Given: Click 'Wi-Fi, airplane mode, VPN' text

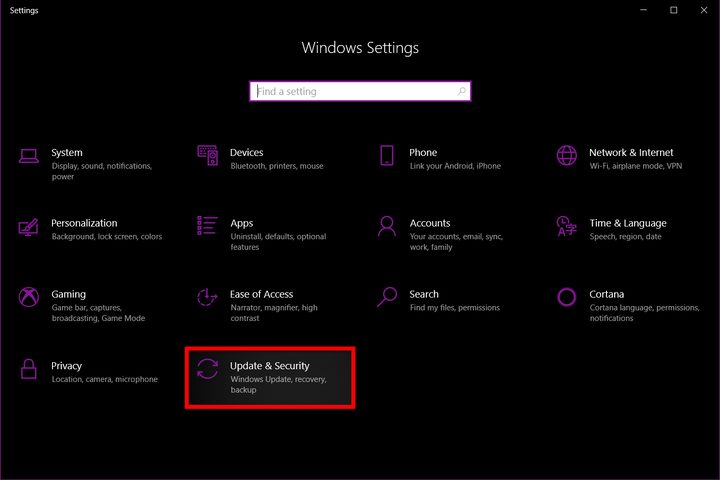Looking at the screenshot, I should [636, 166].
